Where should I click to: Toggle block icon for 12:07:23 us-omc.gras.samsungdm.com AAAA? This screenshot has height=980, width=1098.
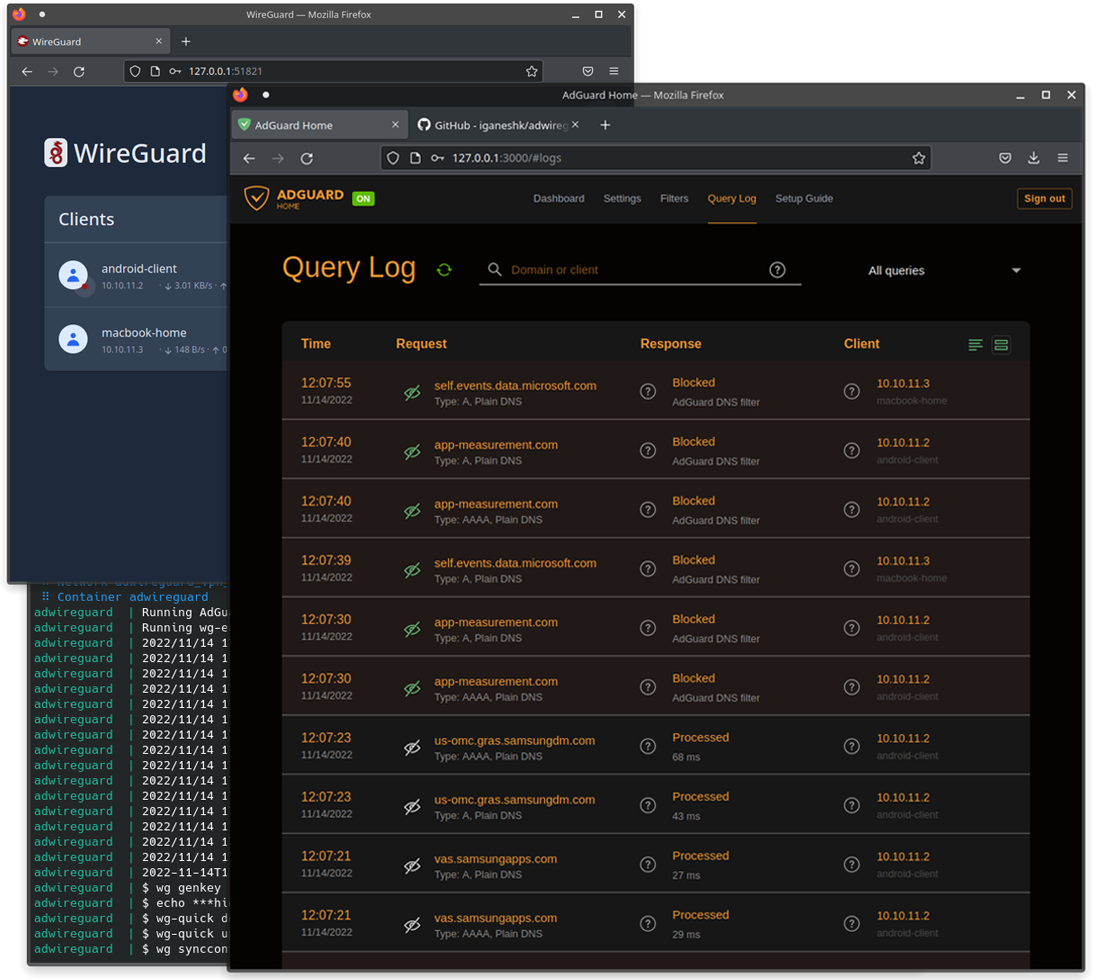pos(412,747)
